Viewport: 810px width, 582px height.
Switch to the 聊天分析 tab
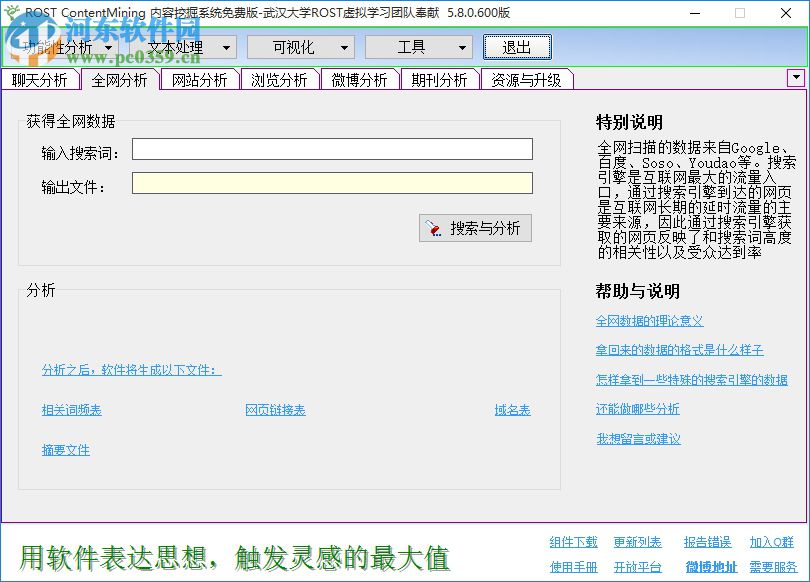click(39, 78)
